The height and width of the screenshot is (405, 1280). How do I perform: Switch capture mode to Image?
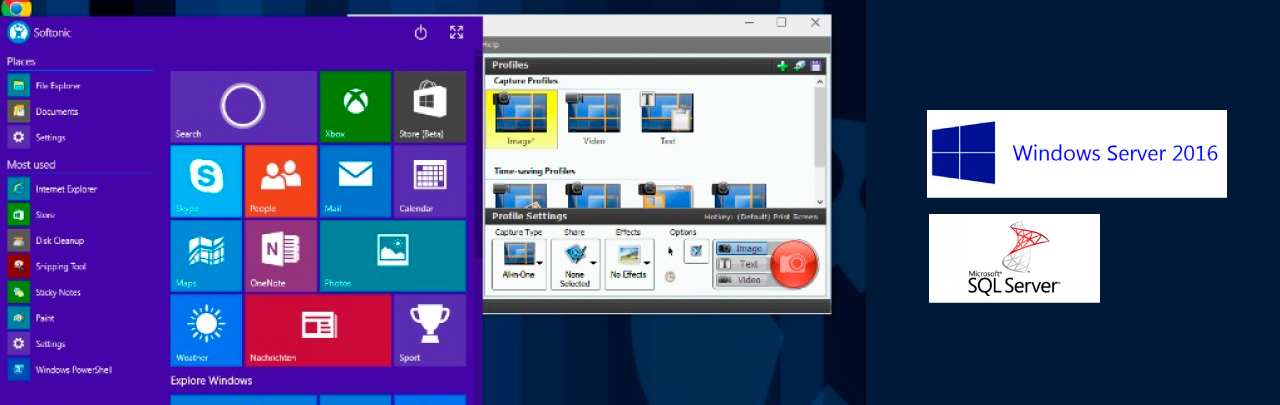pyautogui.click(x=741, y=248)
